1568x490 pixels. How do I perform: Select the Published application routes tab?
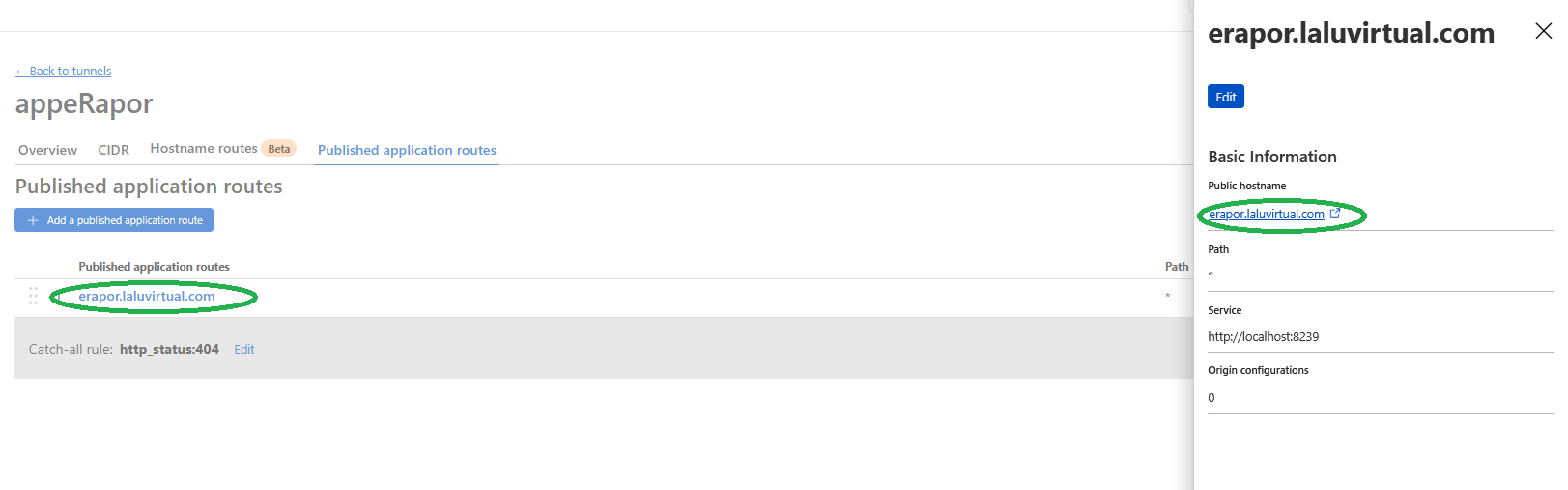(407, 150)
